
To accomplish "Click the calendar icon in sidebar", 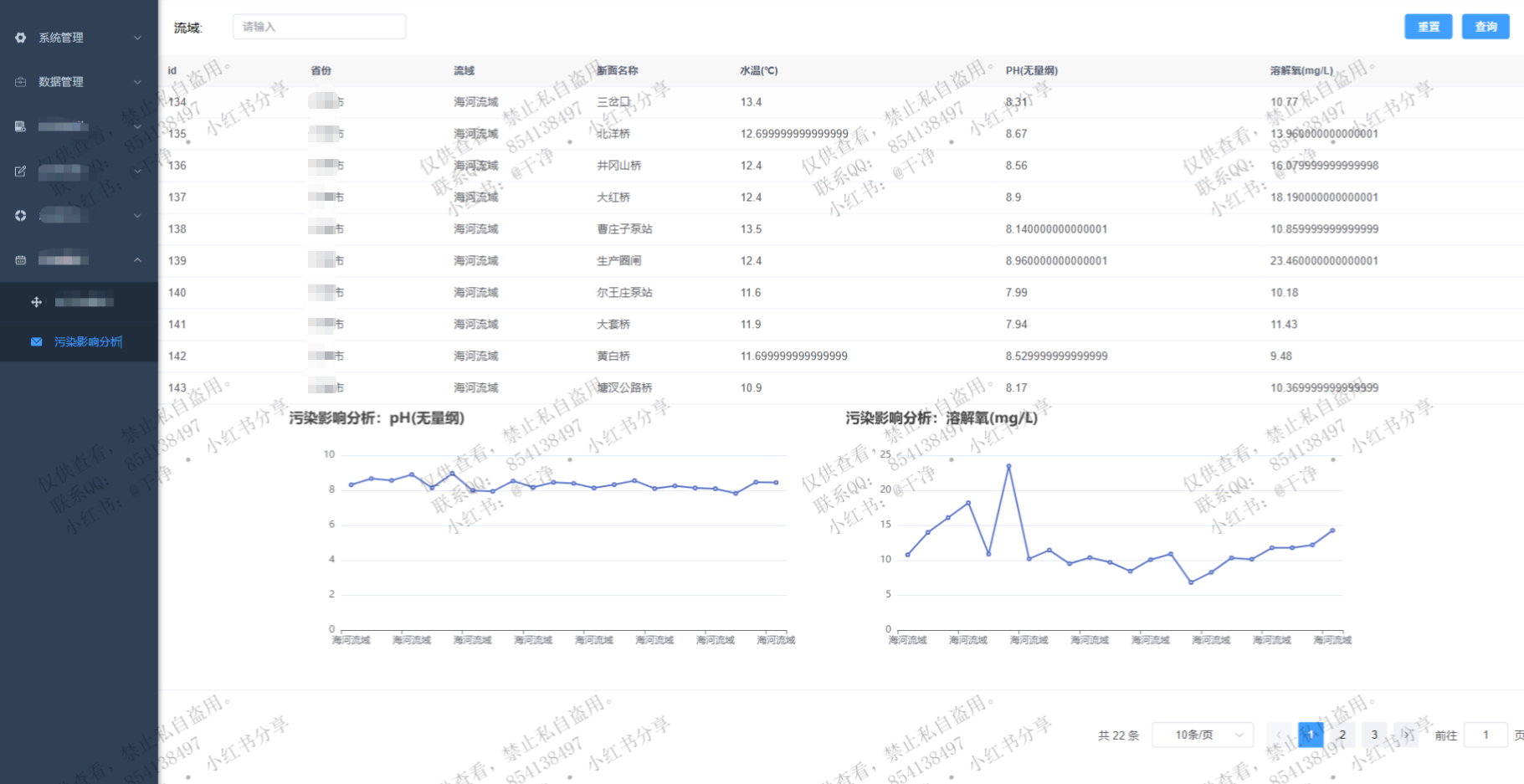I will click(x=21, y=260).
